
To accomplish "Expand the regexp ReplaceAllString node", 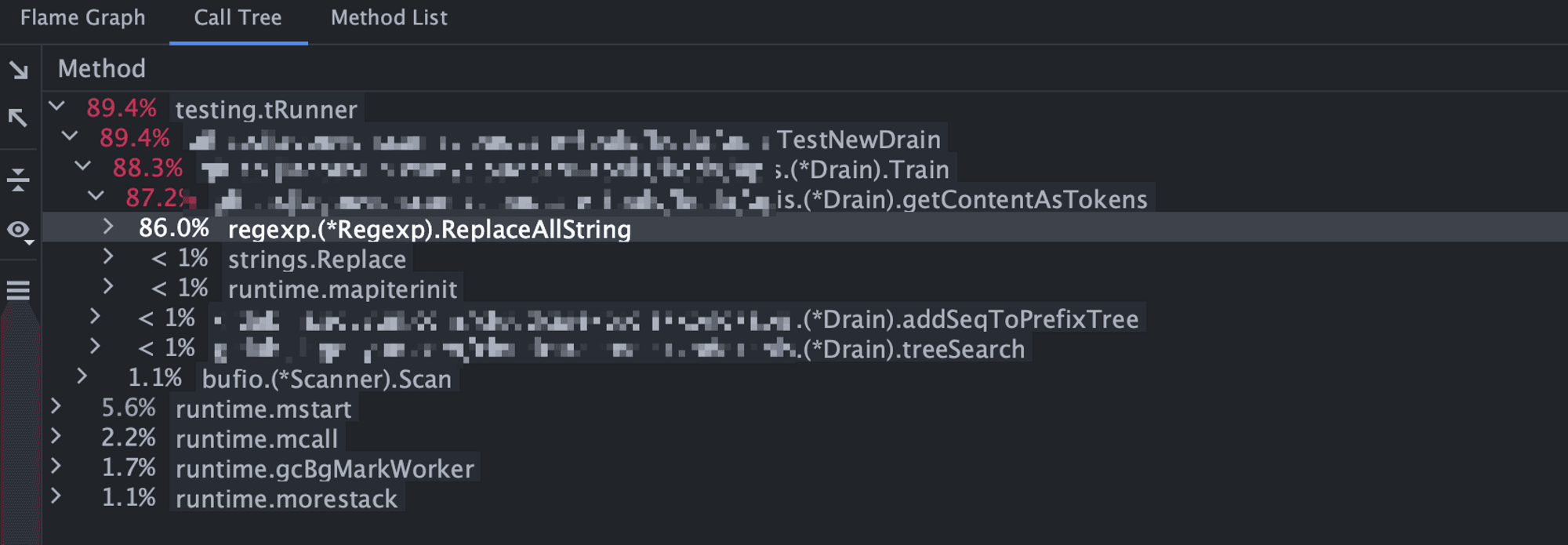I will [x=108, y=227].
